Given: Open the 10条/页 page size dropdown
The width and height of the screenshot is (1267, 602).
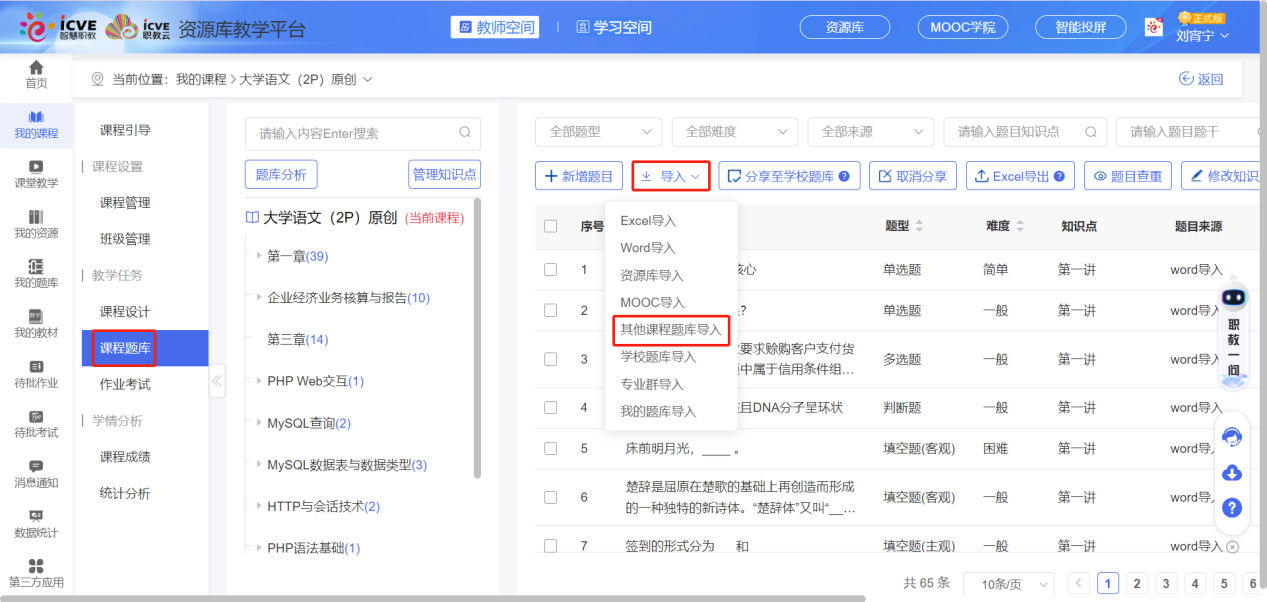Looking at the screenshot, I should 1008,584.
